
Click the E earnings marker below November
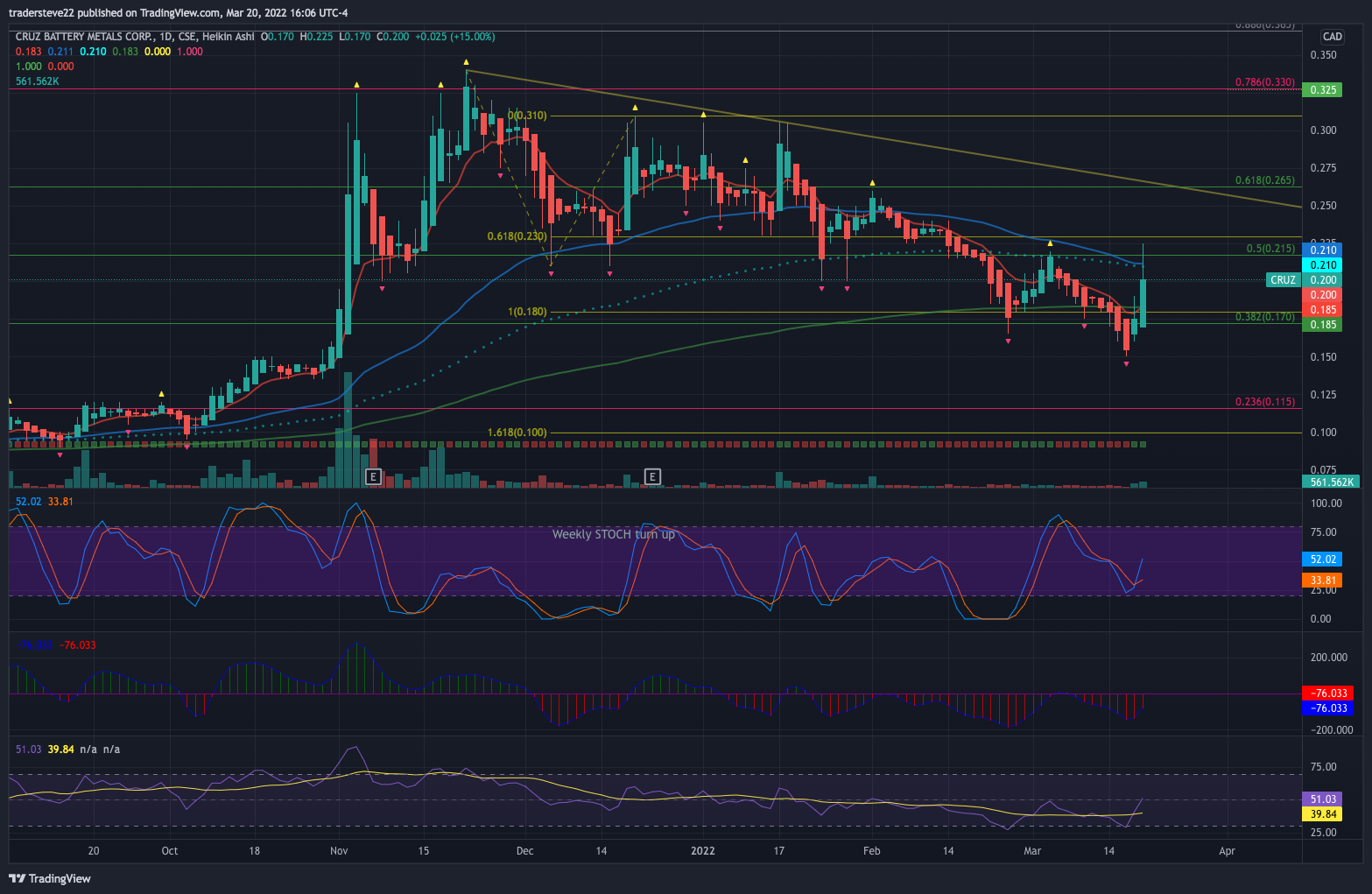tap(373, 476)
